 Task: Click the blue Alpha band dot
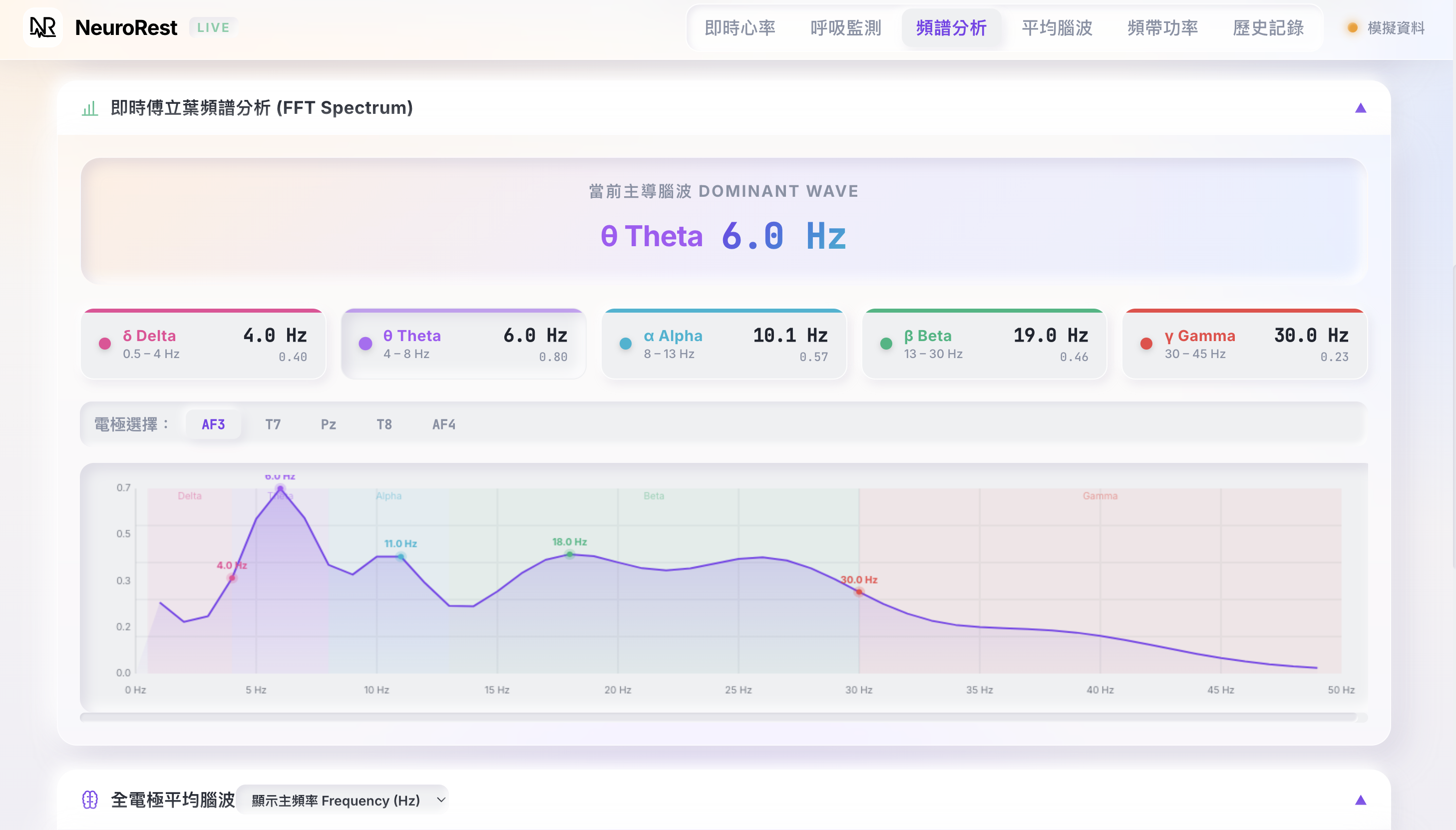coord(626,343)
